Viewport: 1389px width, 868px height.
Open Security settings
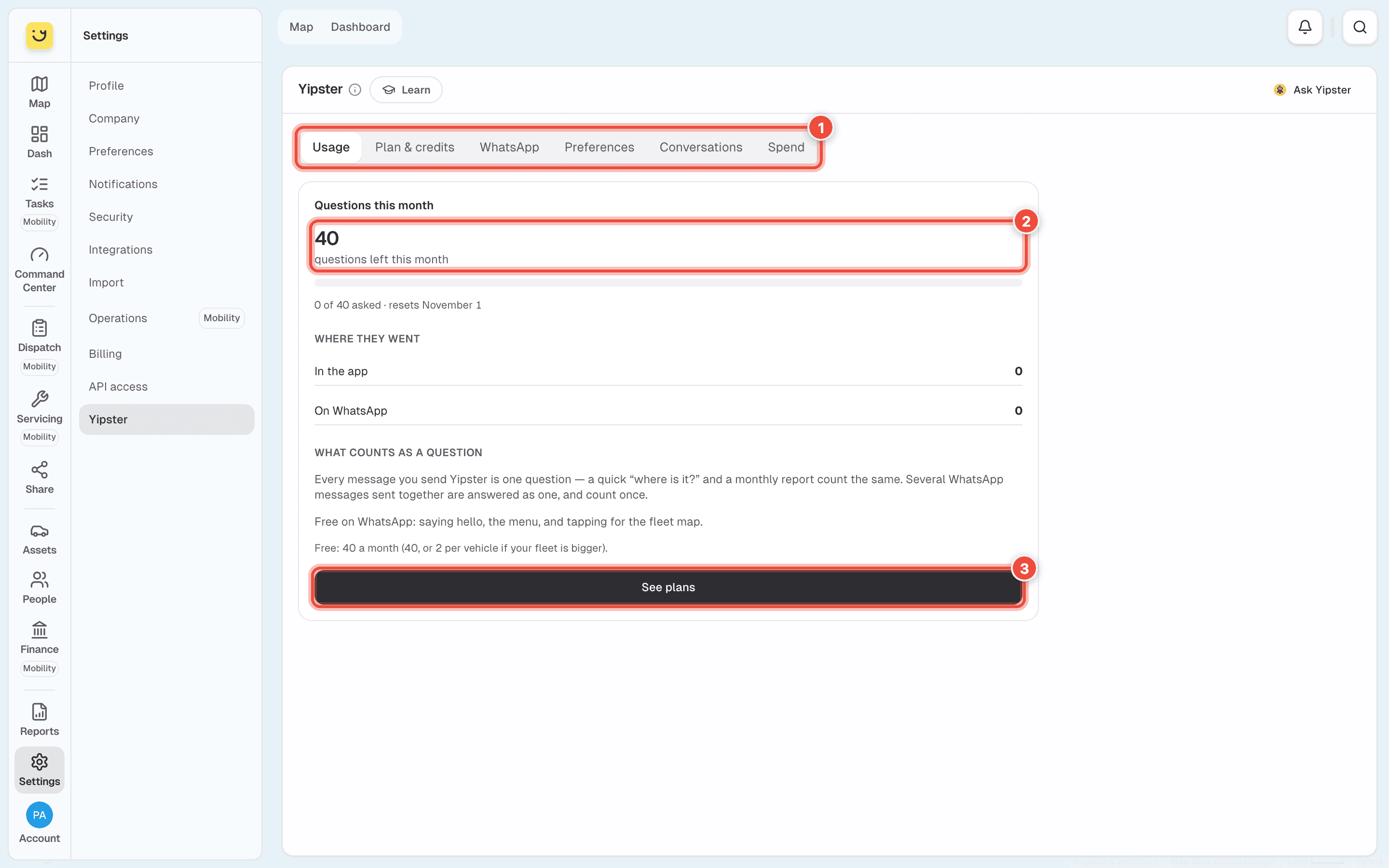166,217
